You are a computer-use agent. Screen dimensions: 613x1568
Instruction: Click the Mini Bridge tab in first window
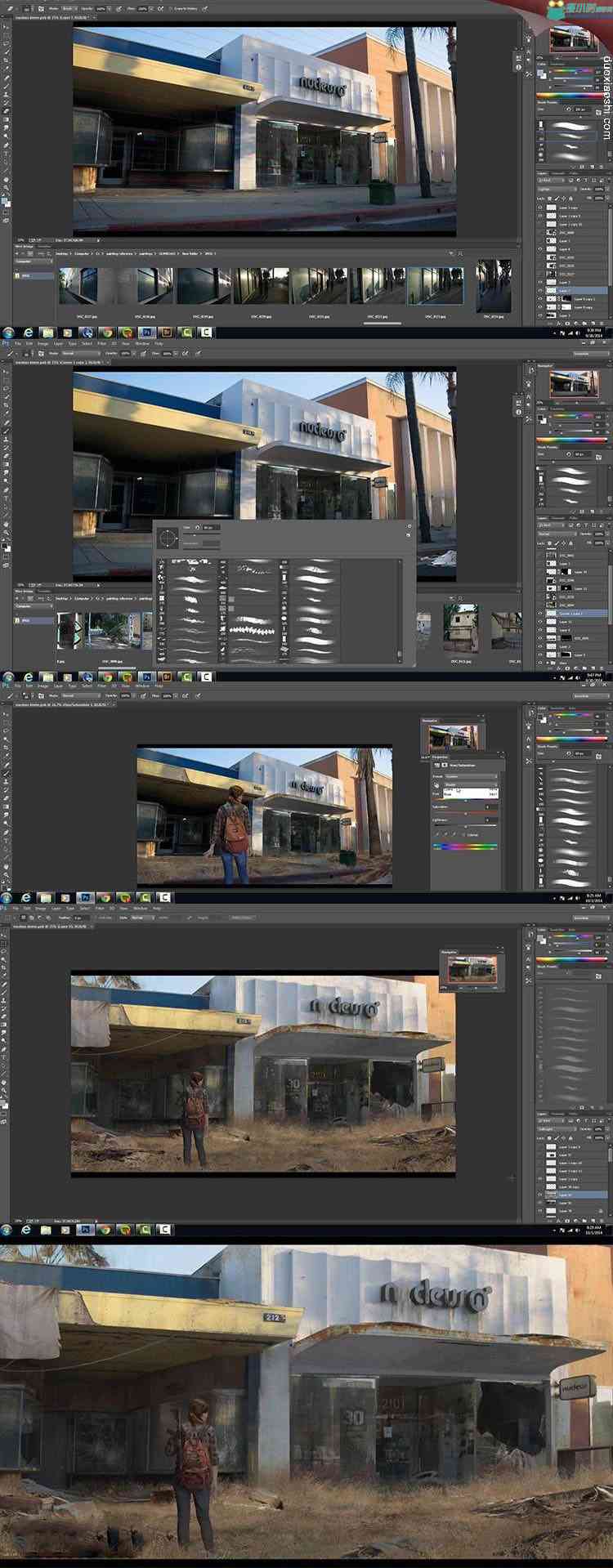[22, 245]
